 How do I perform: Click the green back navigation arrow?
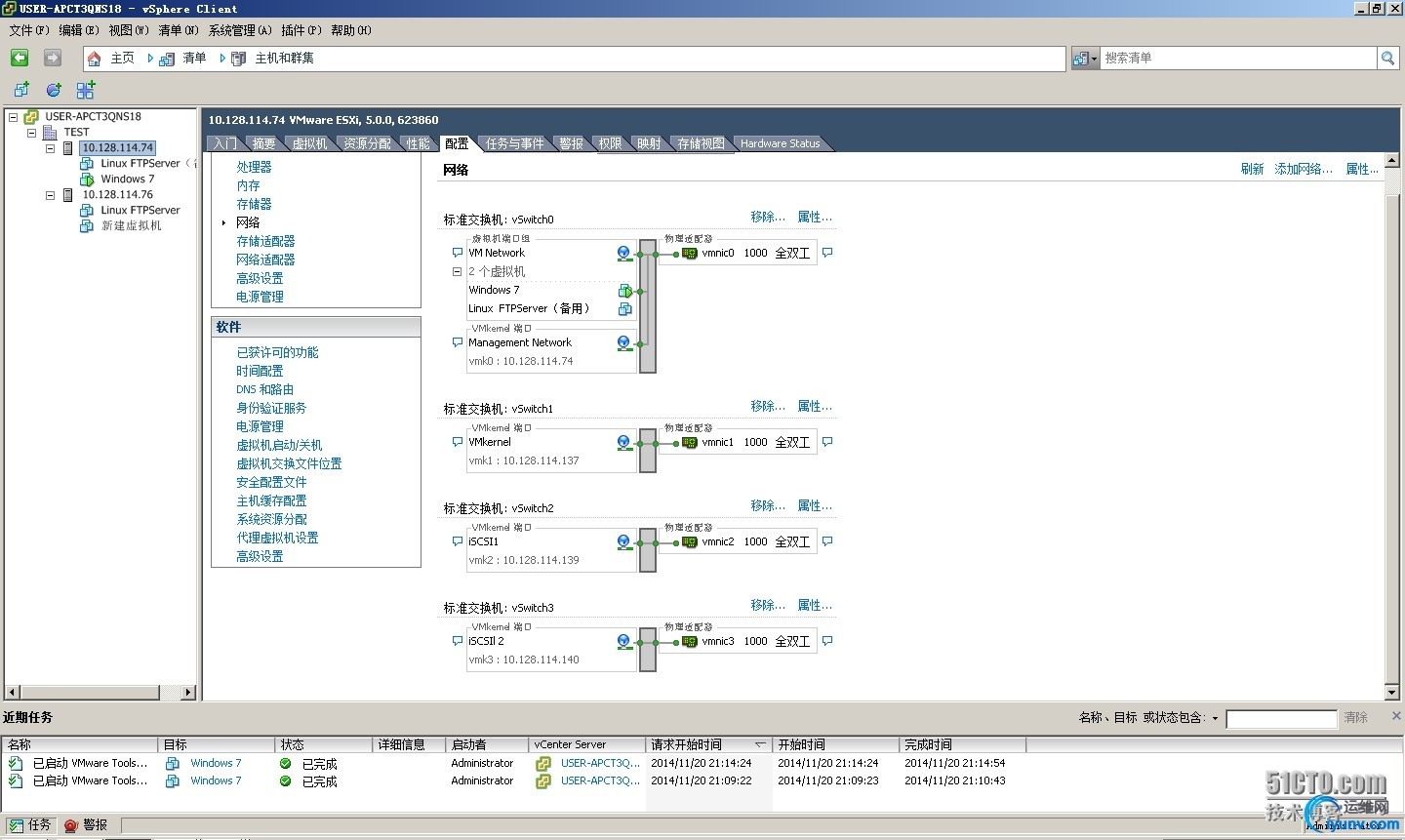(x=20, y=59)
